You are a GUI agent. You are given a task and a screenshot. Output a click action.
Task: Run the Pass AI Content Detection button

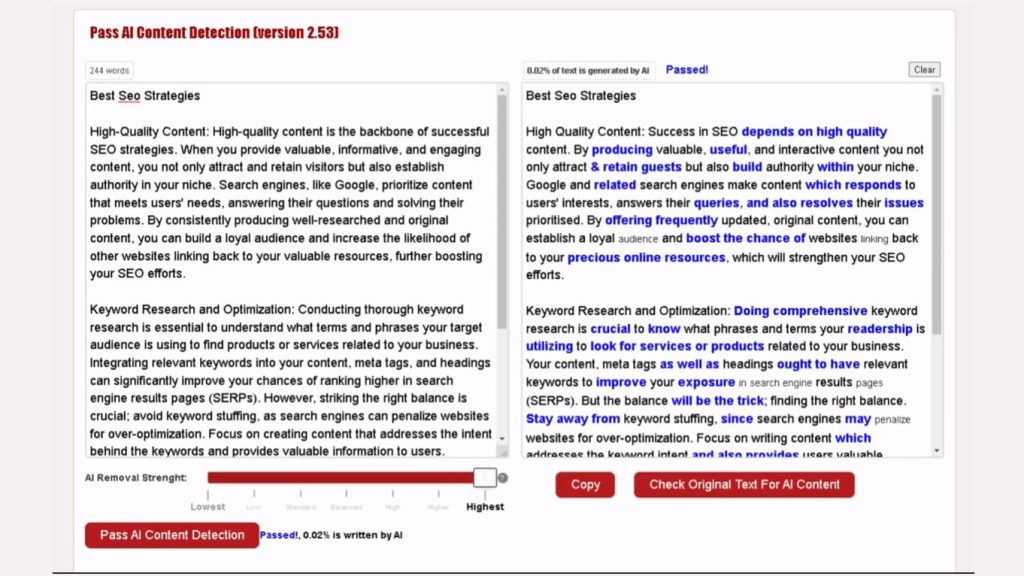point(172,535)
